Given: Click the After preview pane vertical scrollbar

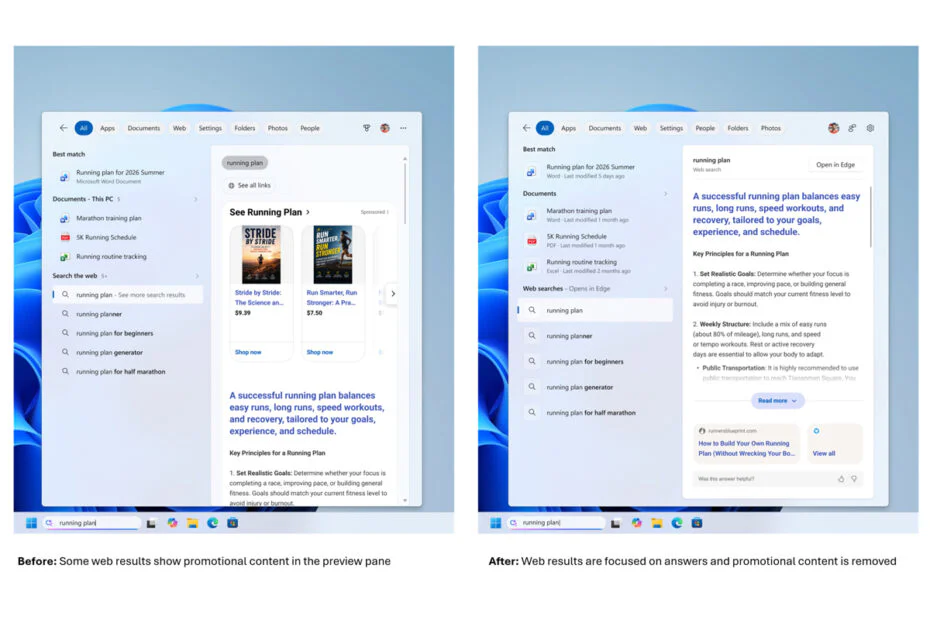Looking at the screenshot, I should (x=871, y=217).
